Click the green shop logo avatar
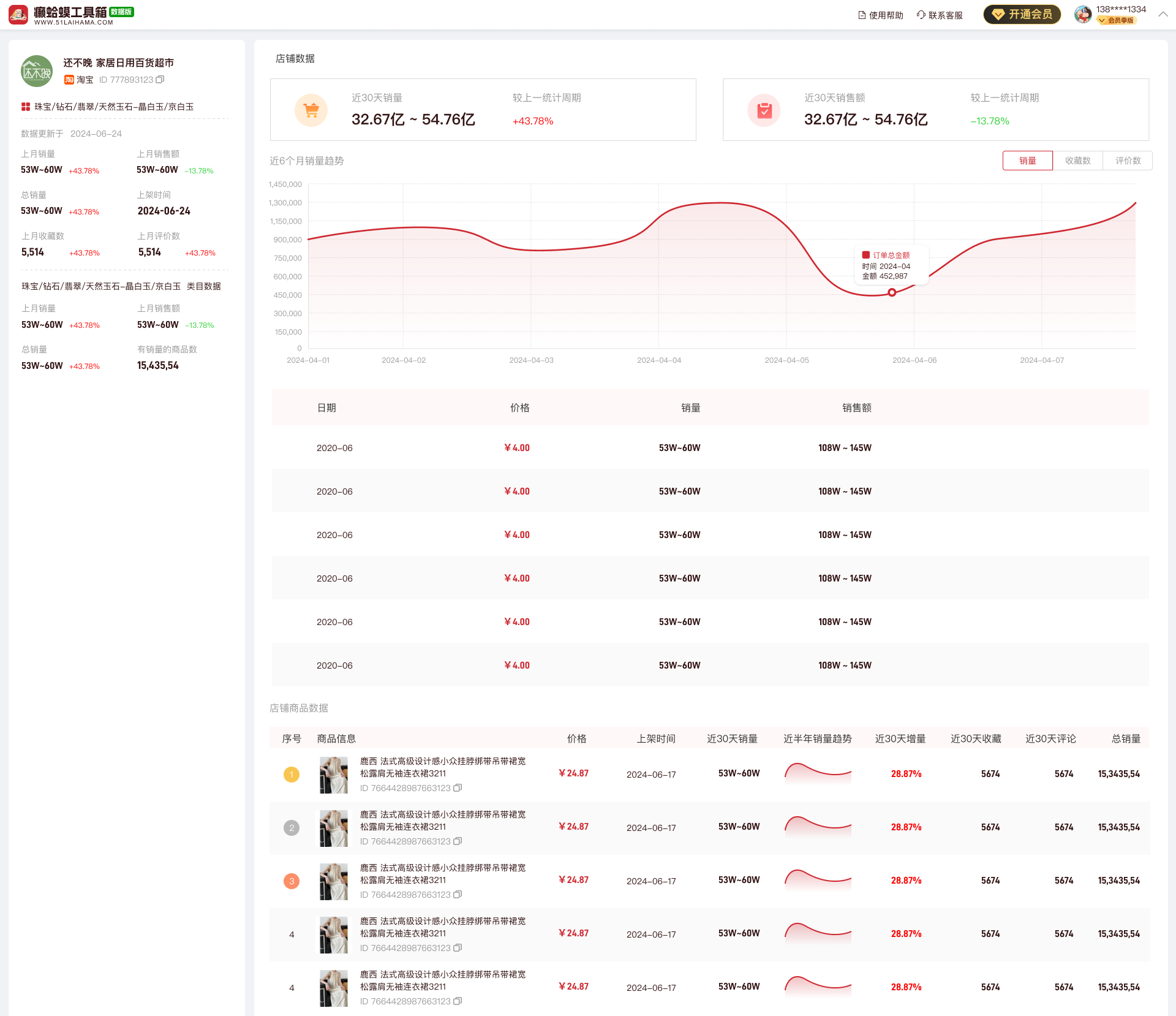 (37, 71)
